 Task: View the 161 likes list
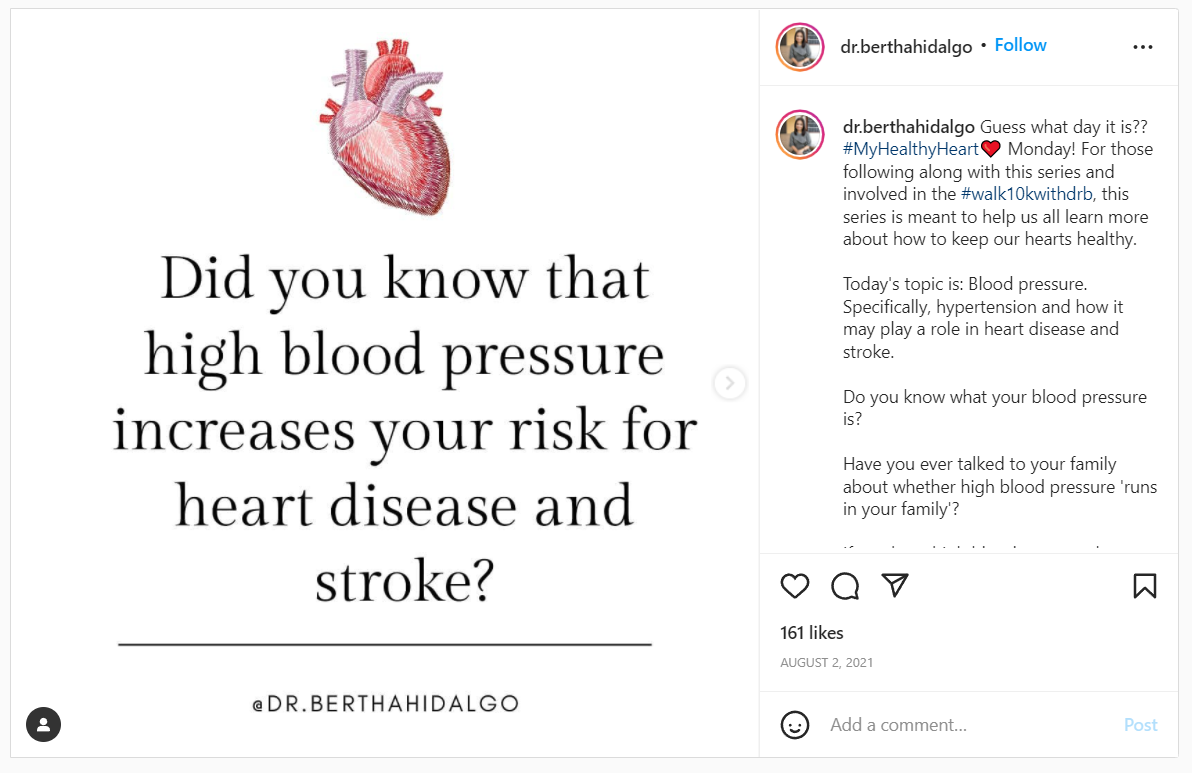click(812, 633)
